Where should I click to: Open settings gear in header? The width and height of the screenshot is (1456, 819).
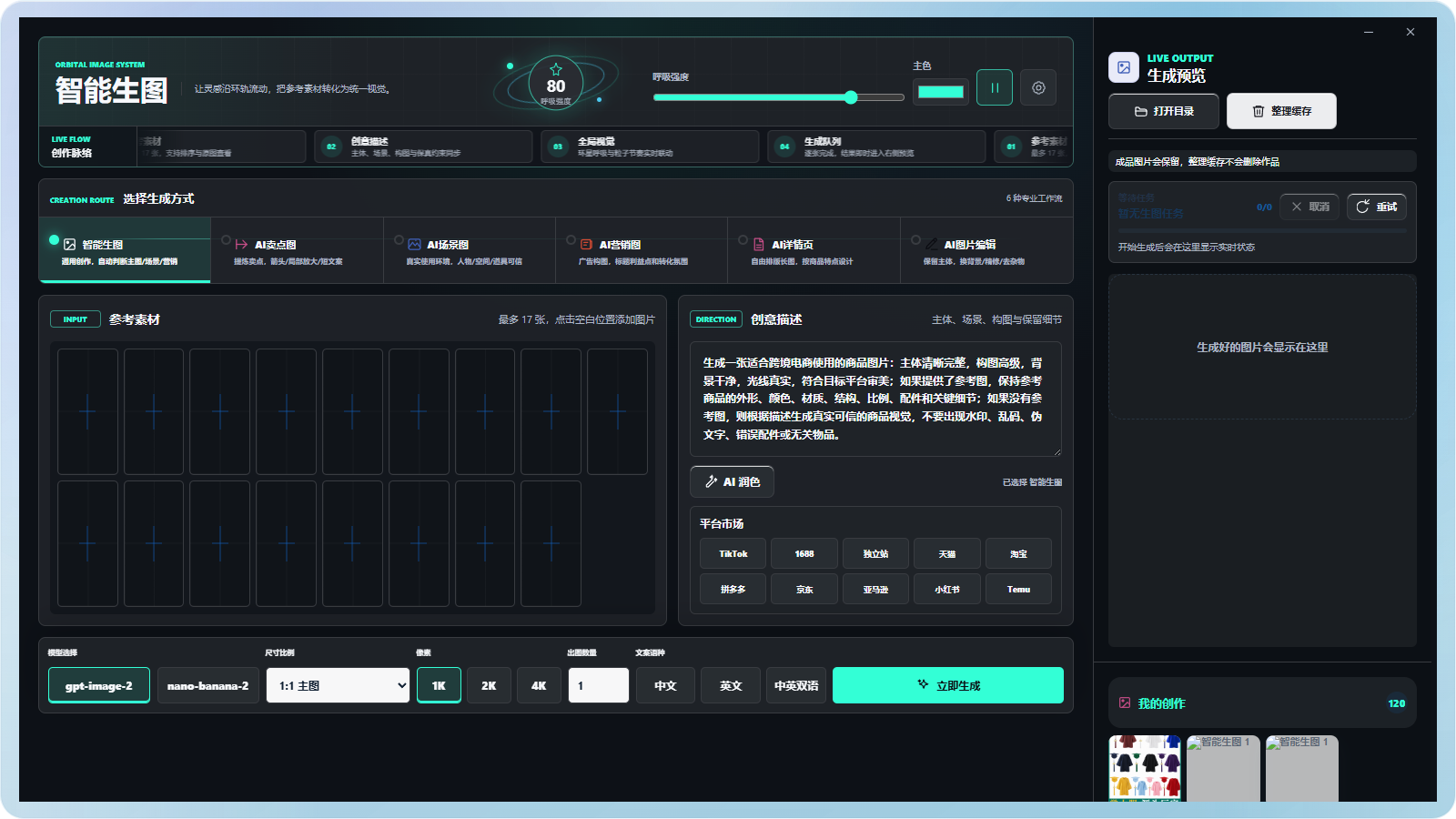pos(1038,88)
